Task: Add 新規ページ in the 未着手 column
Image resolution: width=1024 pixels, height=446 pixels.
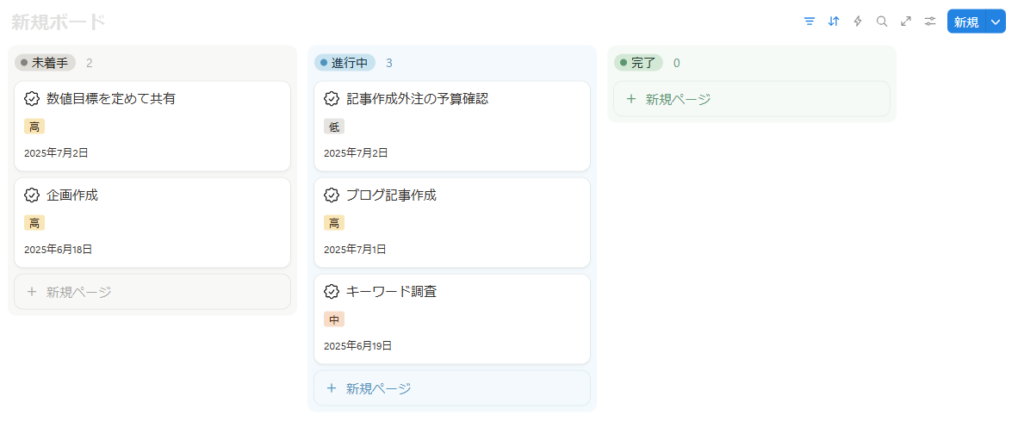Action: (x=152, y=292)
